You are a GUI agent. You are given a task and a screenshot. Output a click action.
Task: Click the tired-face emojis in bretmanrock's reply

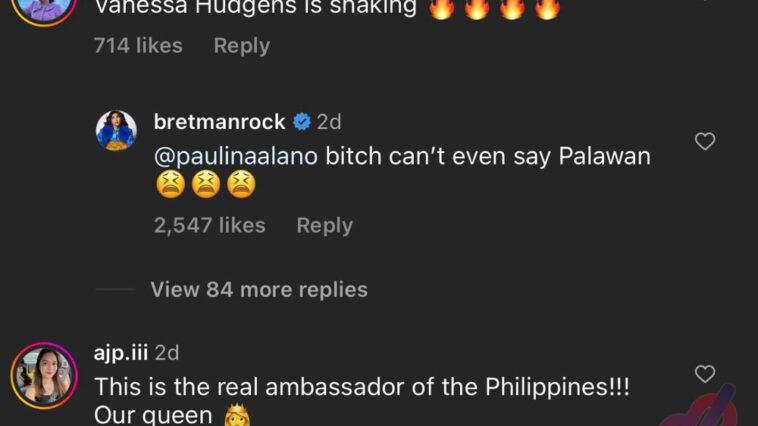(206, 184)
